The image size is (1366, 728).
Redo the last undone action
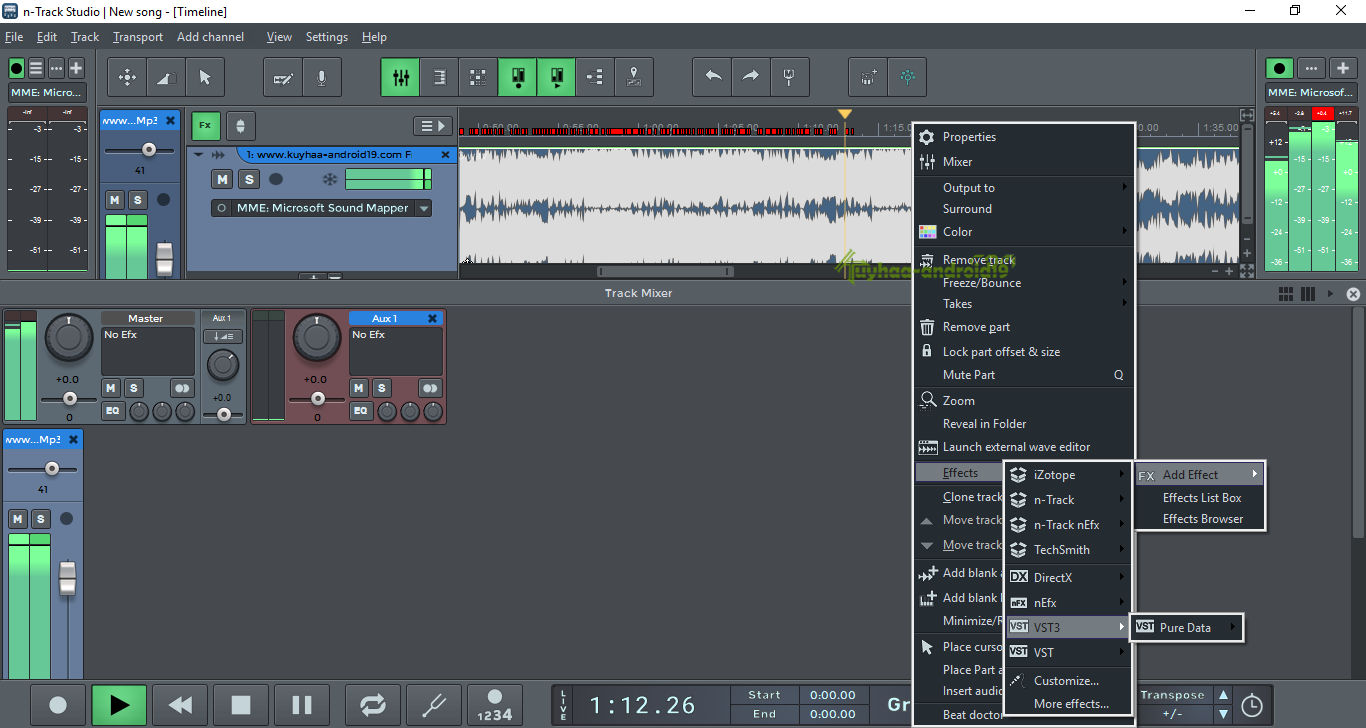pos(751,77)
